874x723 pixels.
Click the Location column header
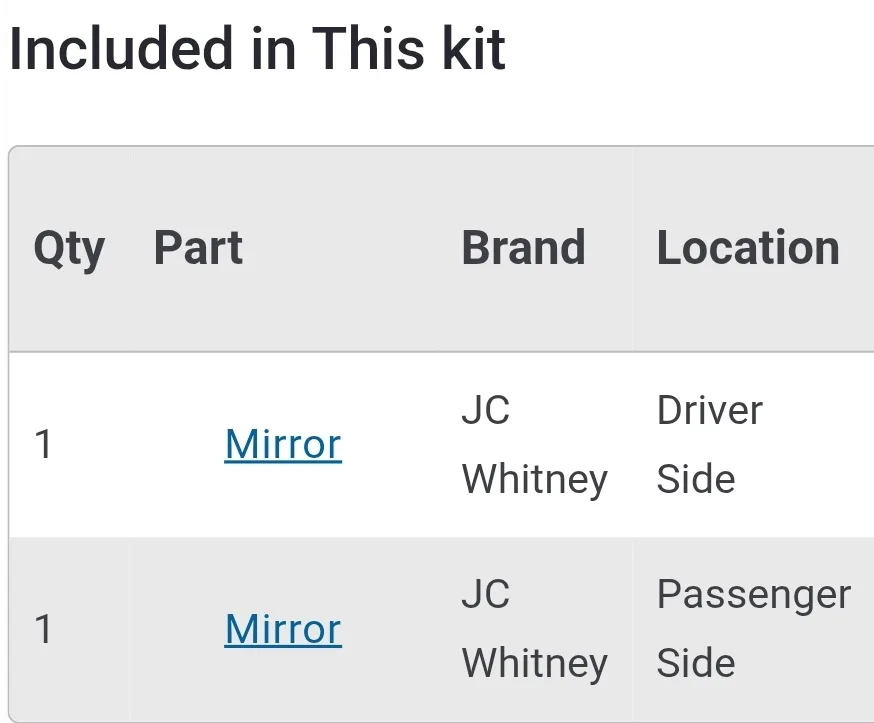pos(748,247)
